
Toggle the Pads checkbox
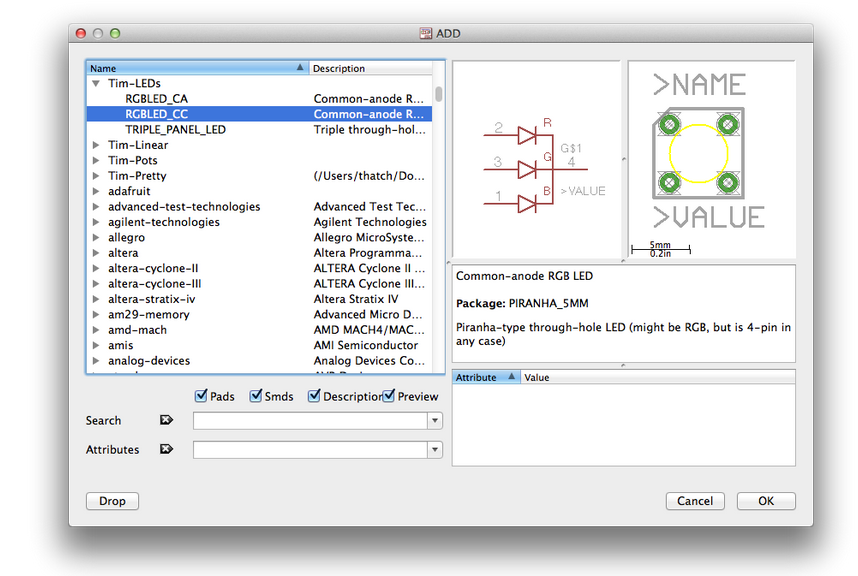click(201, 396)
